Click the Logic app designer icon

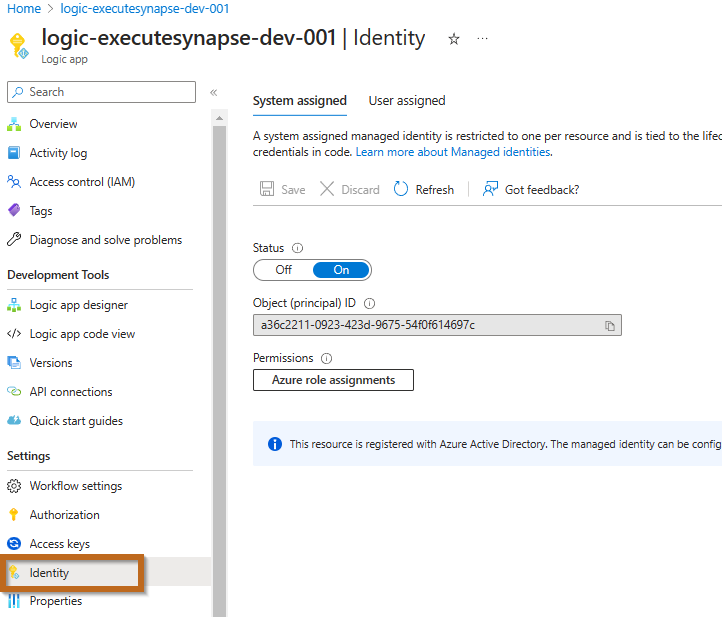(x=14, y=305)
